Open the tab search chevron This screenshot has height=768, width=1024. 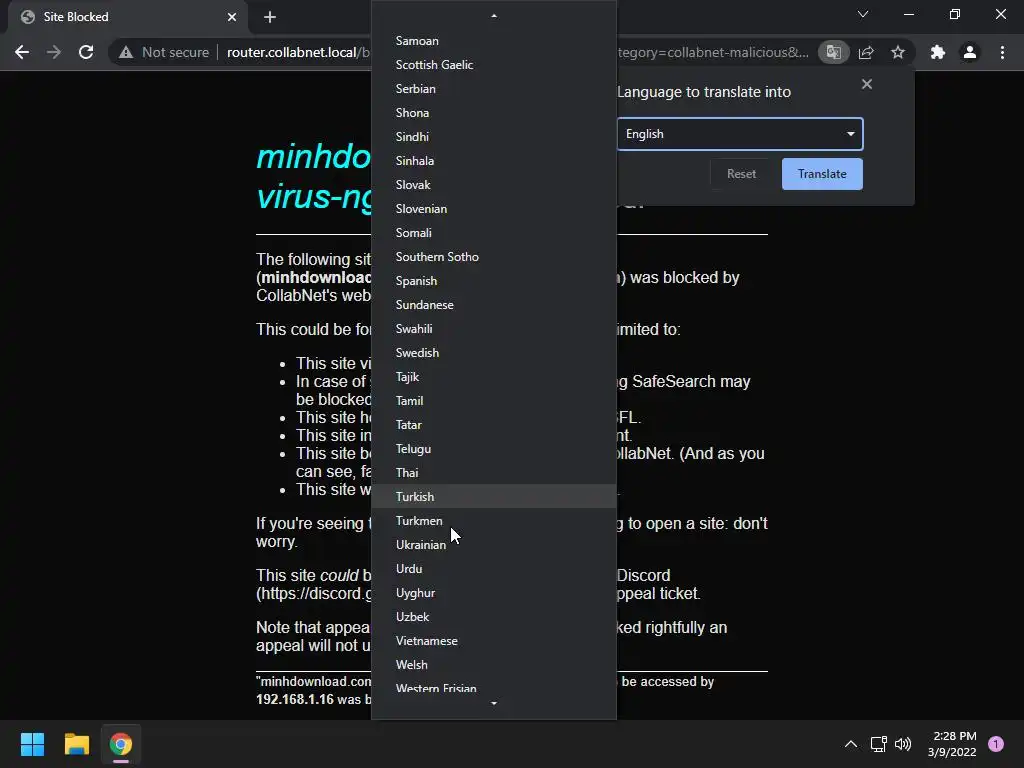pyautogui.click(x=863, y=14)
